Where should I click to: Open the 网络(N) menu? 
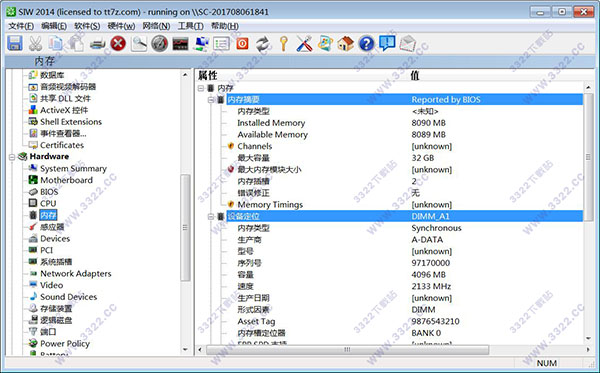(156, 26)
